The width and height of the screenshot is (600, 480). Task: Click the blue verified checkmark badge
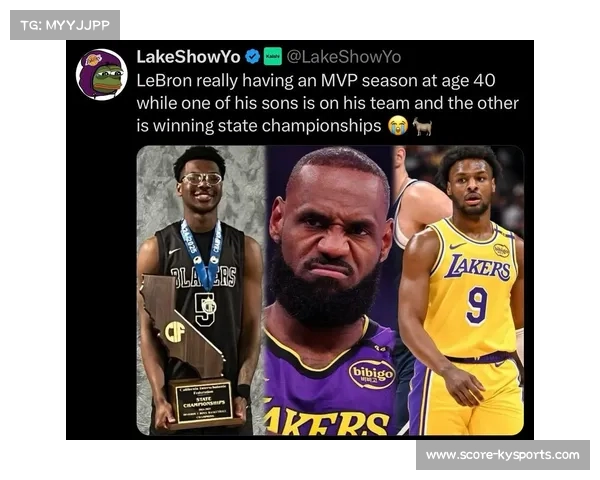tap(253, 57)
